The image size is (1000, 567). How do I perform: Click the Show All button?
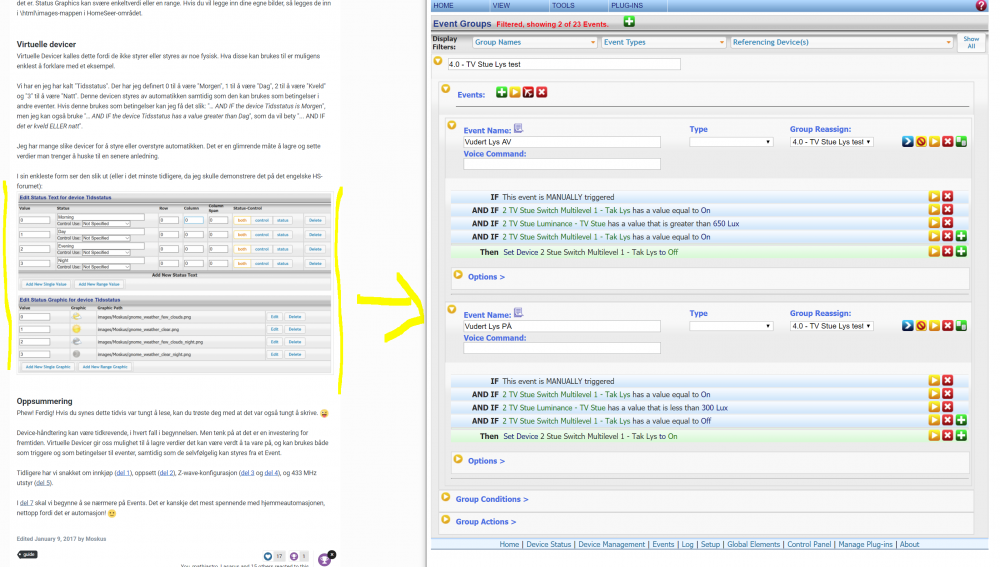[971, 43]
